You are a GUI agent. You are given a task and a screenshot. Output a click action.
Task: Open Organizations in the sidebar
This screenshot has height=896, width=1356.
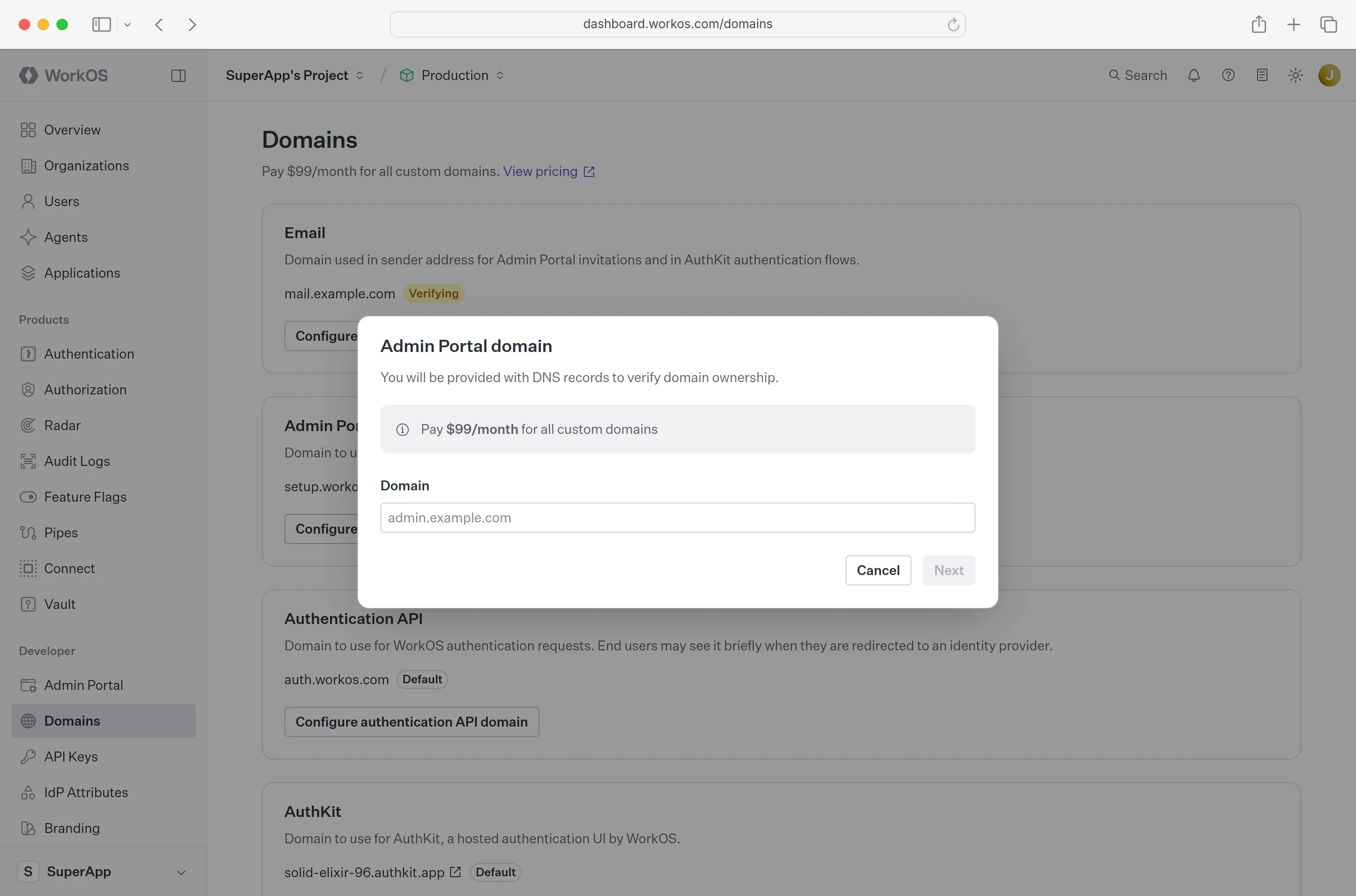104,166
